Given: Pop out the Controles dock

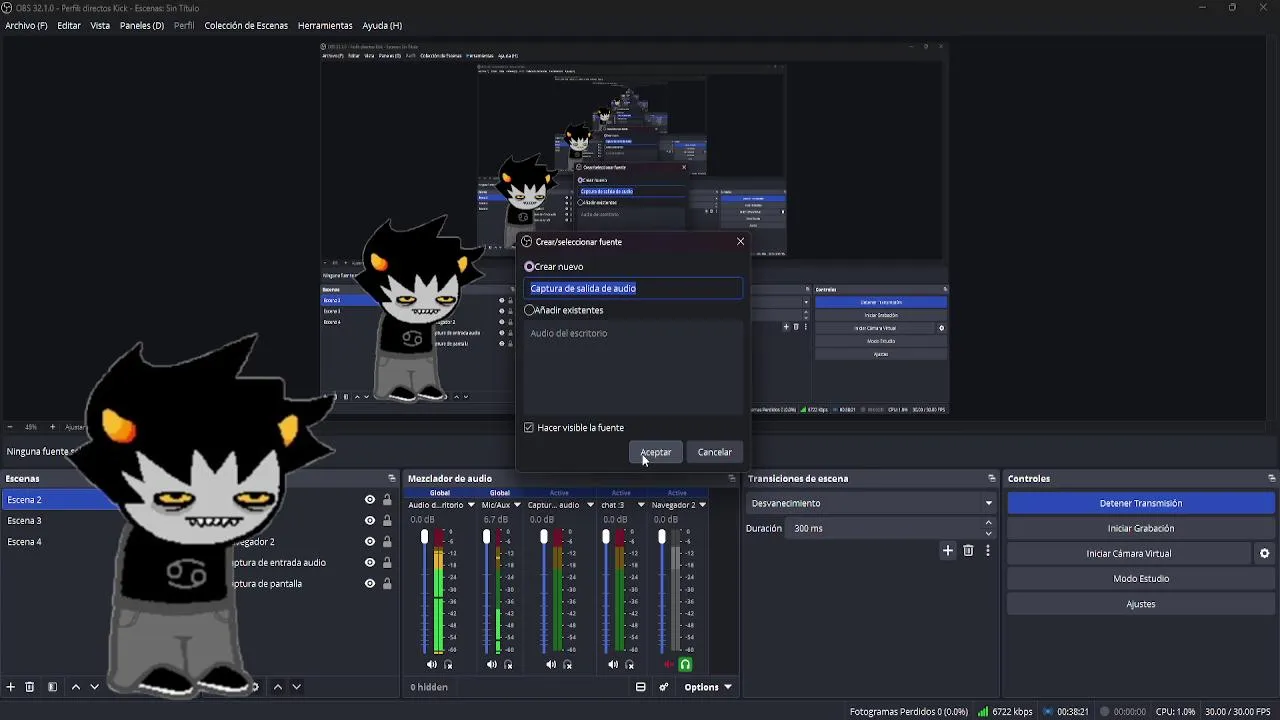Looking at the screenshot, I should tap(1272, 478).
